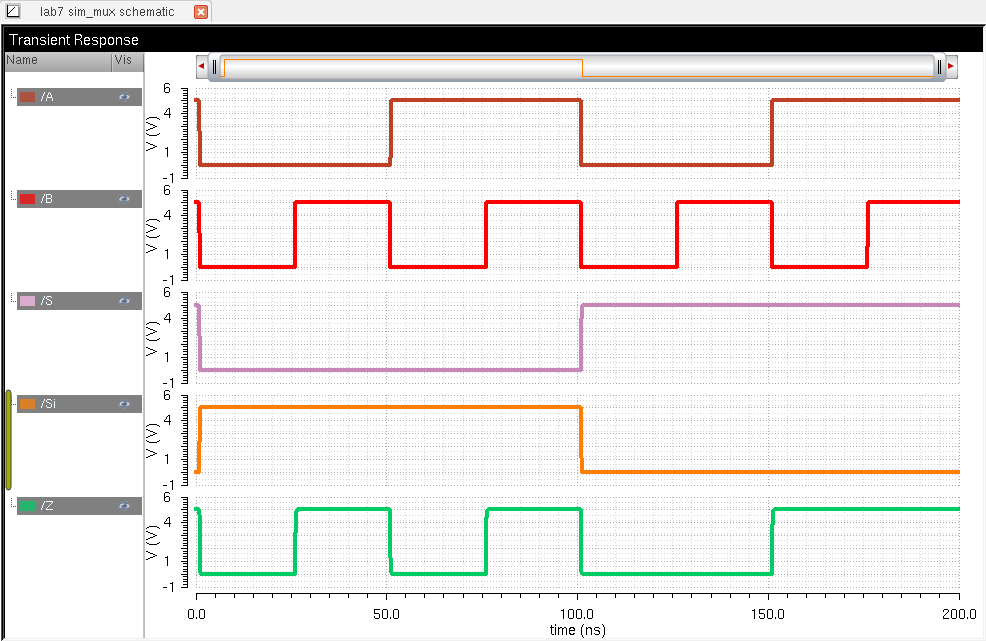Expand the /A signal tree node
Image resolution: width=986 pixels, height=641 pixels.
pos(12,96)
